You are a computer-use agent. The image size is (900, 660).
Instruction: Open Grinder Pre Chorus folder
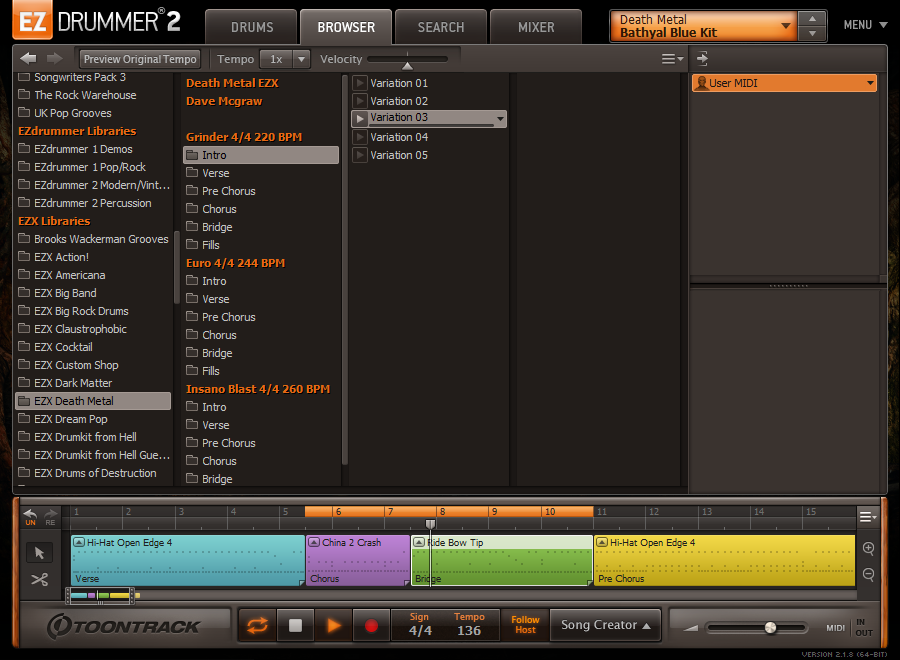pyautogui.click(x=261, y=191)
